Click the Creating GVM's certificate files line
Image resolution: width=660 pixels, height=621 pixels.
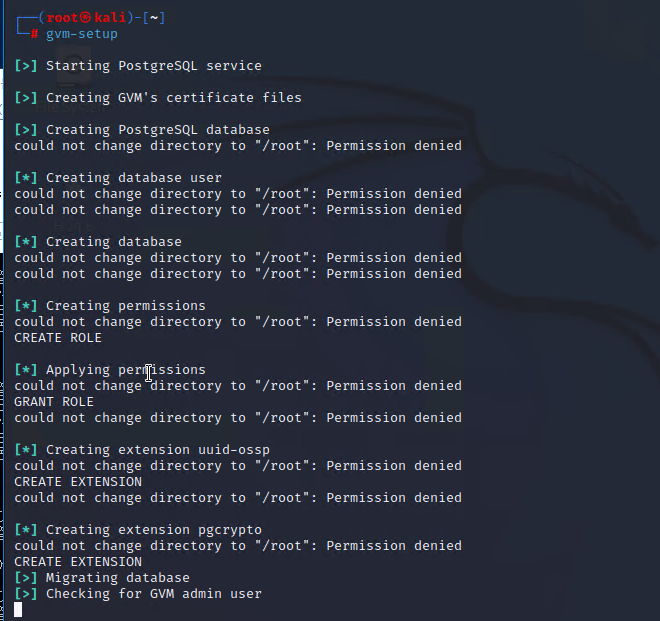(173, 98)
